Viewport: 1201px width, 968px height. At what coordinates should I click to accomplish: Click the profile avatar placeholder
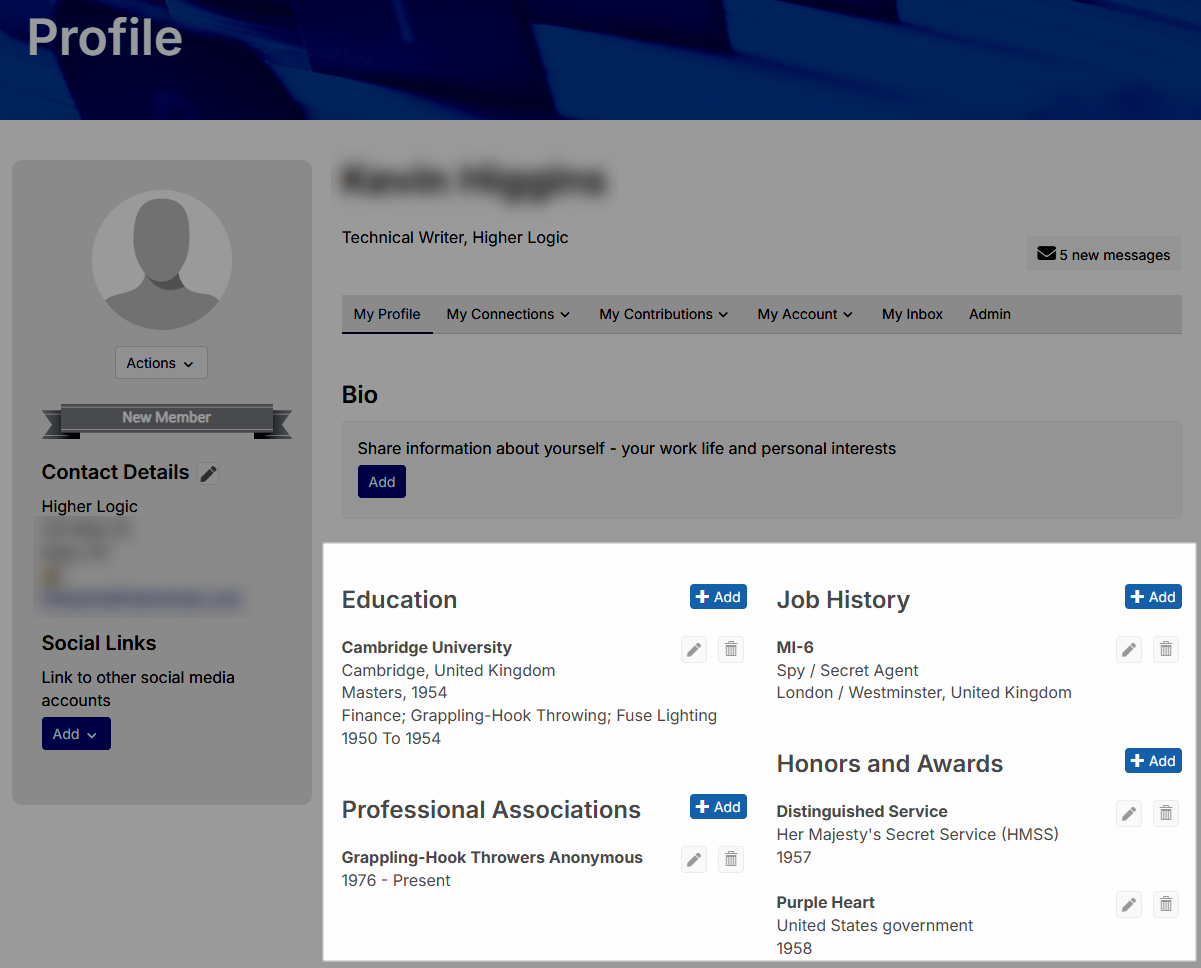(x=161, y=260)
